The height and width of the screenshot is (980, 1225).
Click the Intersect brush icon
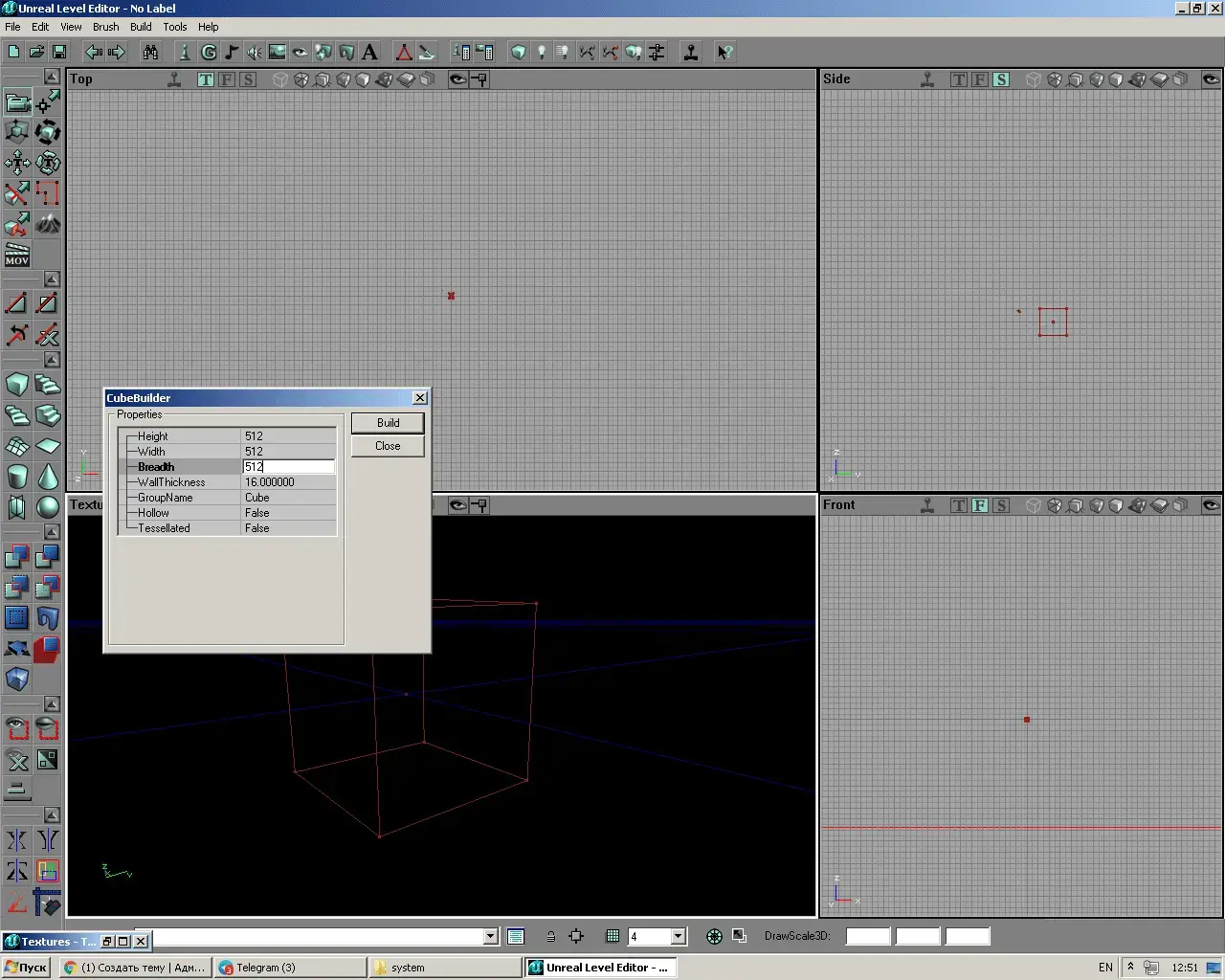point(17,588)
